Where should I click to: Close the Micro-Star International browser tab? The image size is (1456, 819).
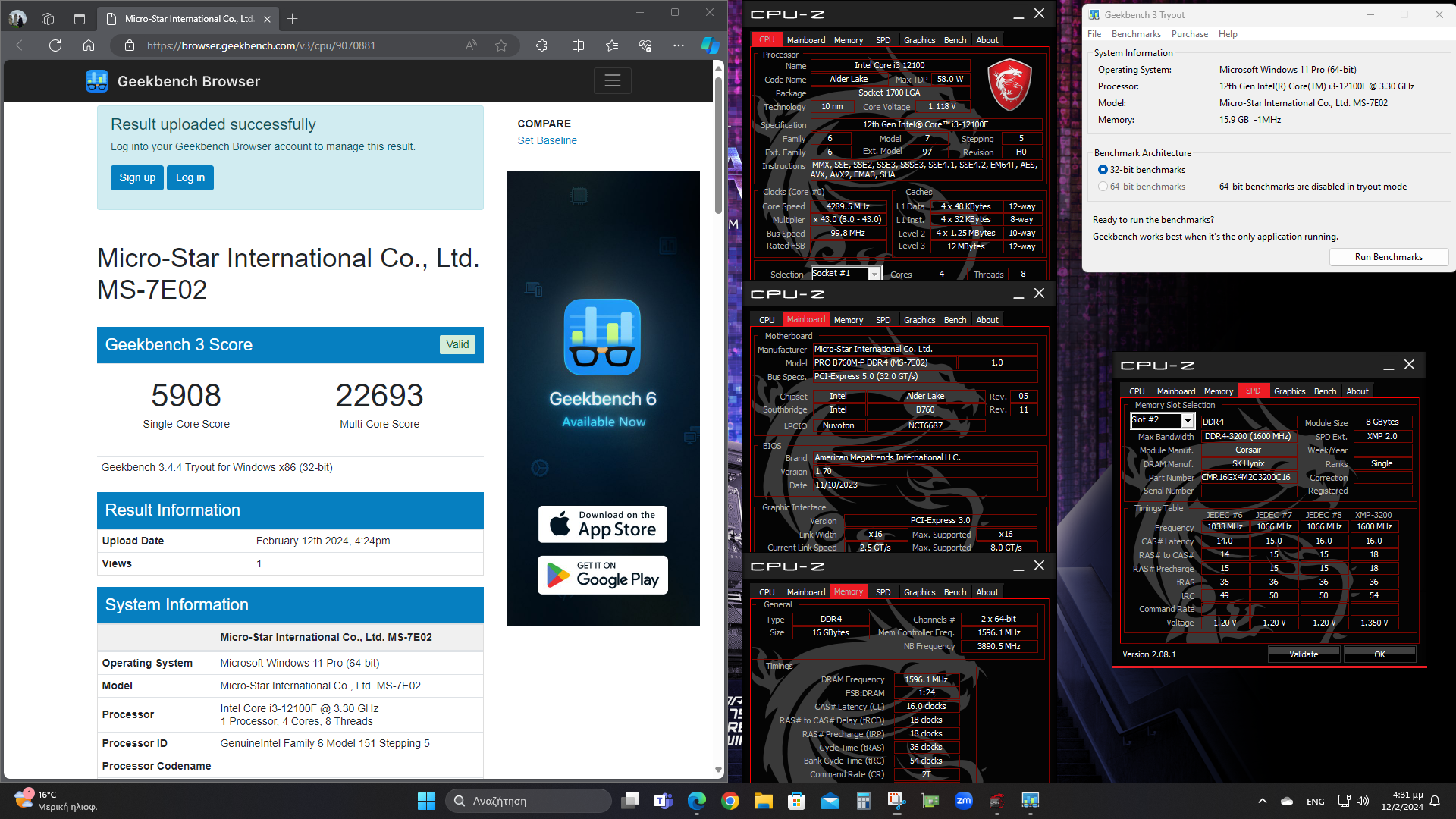267,19
